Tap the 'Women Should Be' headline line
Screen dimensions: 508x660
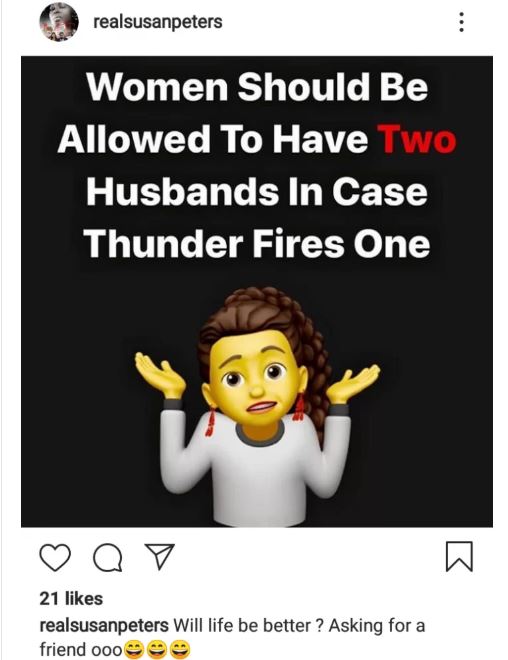pyautogui.click(x=257, y=87)
